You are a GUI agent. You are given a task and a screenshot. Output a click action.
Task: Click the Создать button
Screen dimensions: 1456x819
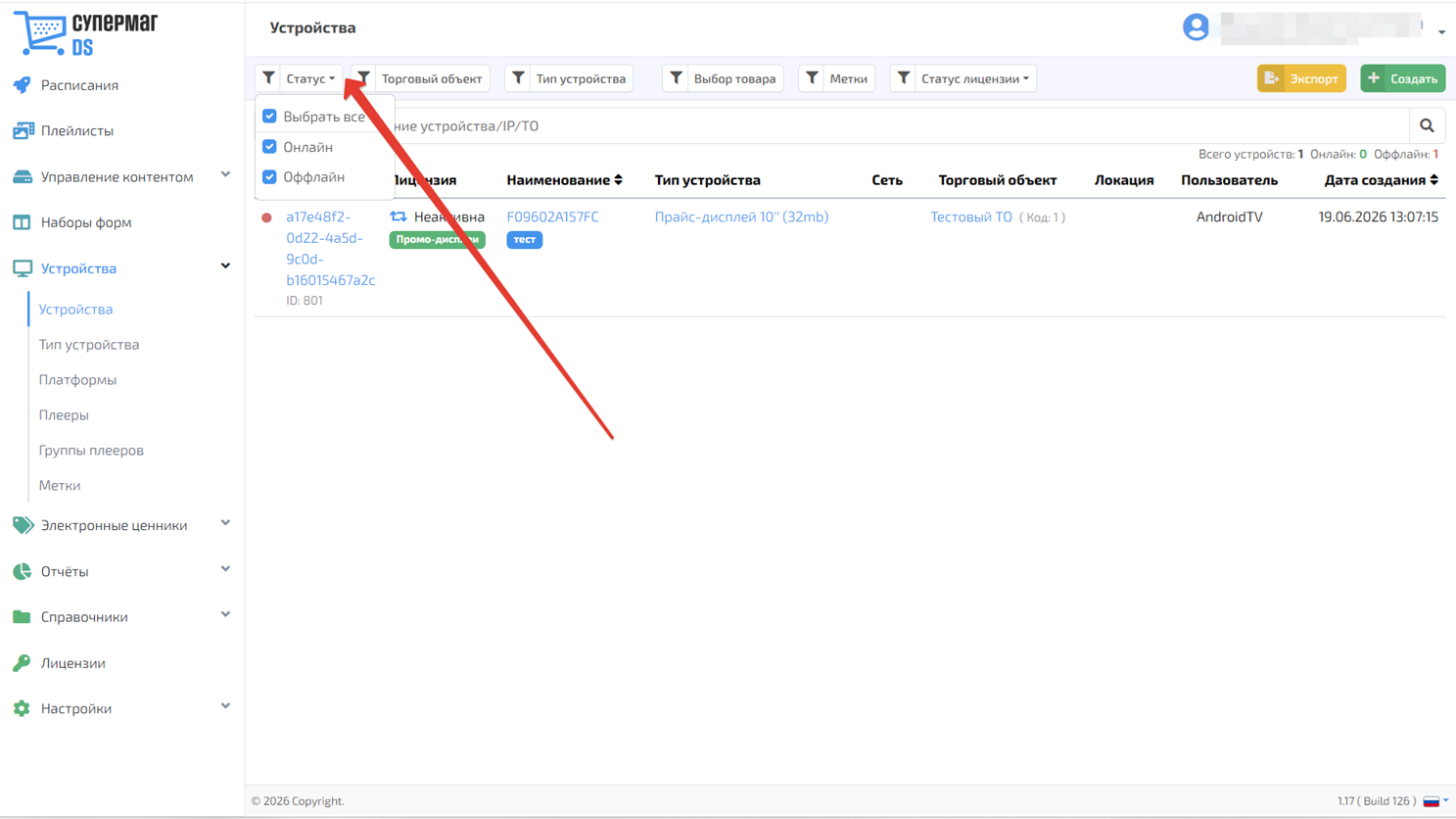pyautogui.click(x=1402, y=78)
